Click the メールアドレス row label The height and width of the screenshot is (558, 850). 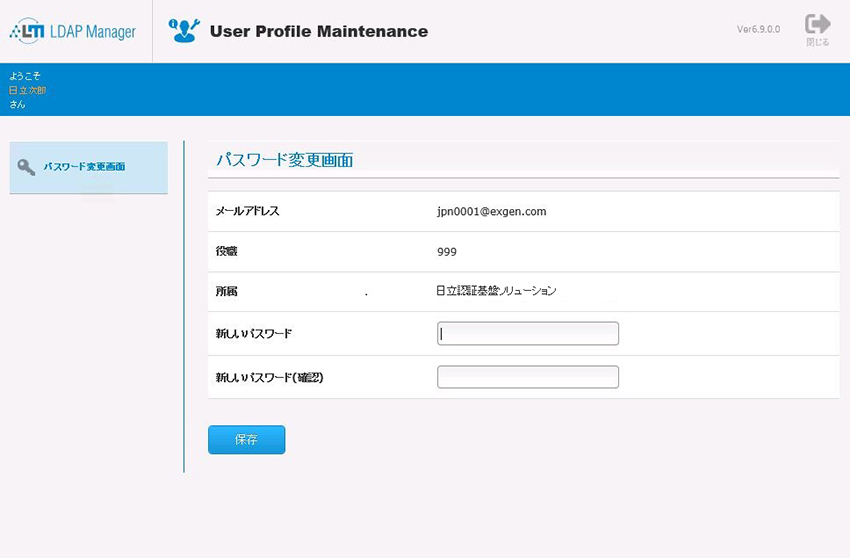pos(248,212)
